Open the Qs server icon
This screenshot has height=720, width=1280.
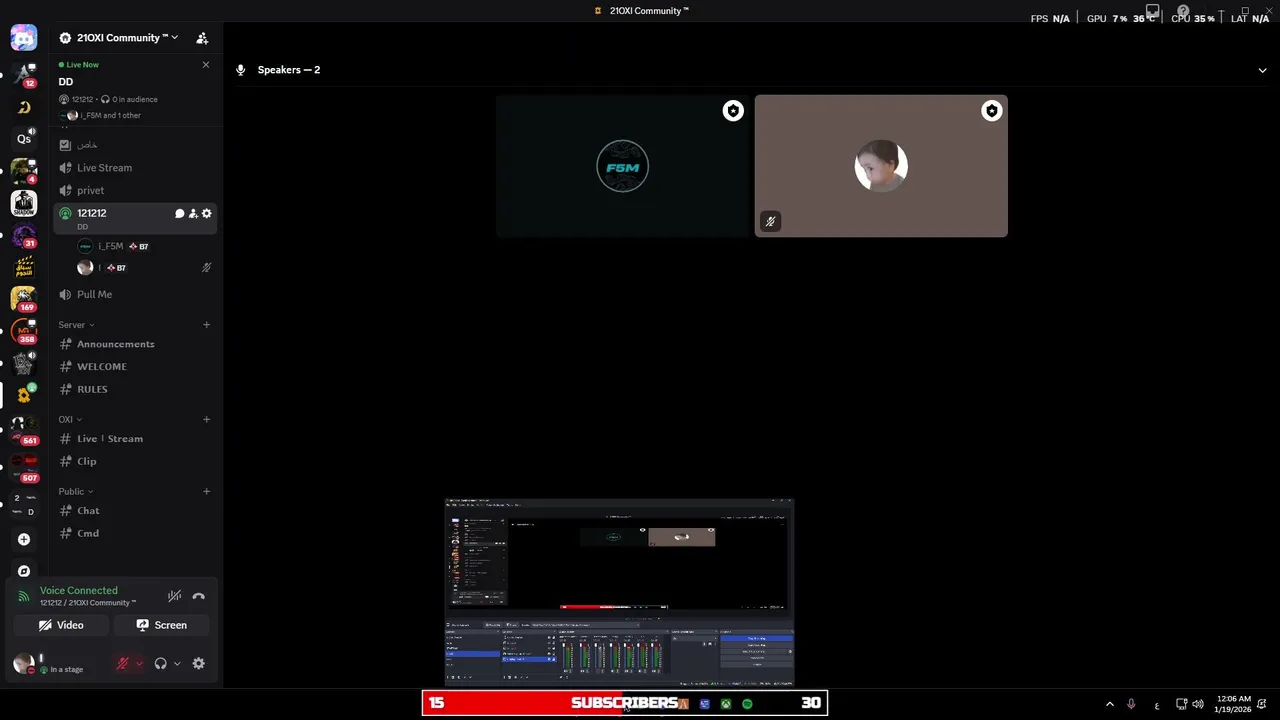click(24, 139)
